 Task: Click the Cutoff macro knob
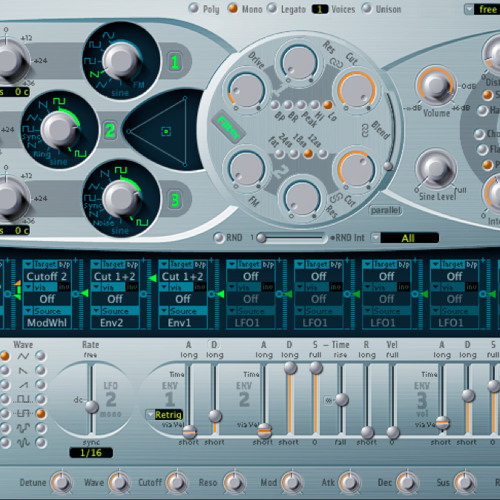[x=176, y=482]
